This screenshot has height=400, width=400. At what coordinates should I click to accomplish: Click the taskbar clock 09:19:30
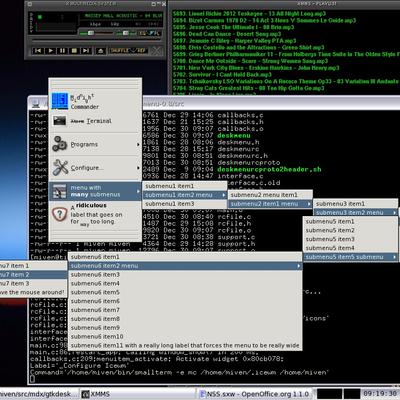point(380,394)
